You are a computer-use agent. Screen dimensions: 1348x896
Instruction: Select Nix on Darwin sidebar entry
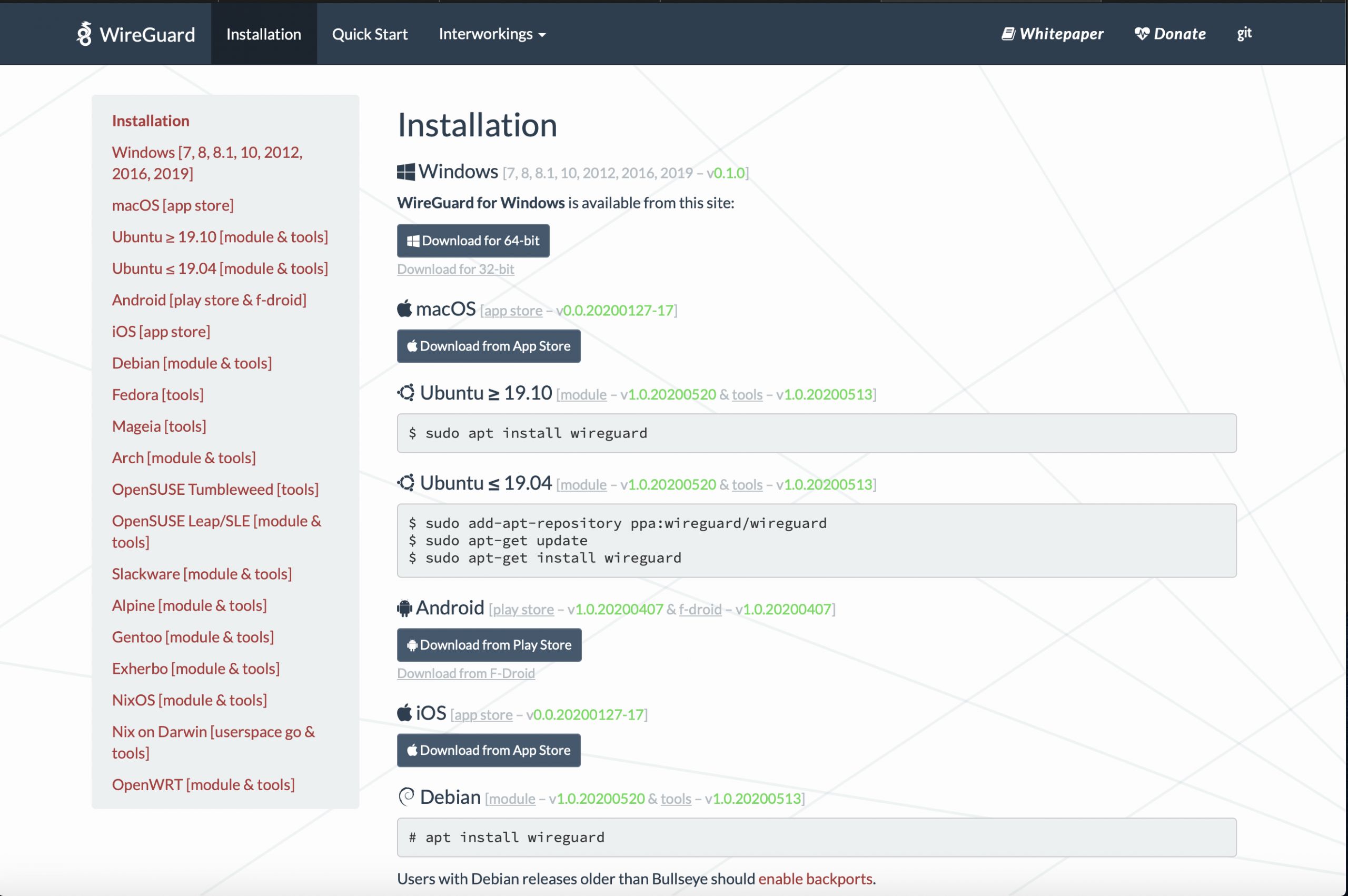214,742
